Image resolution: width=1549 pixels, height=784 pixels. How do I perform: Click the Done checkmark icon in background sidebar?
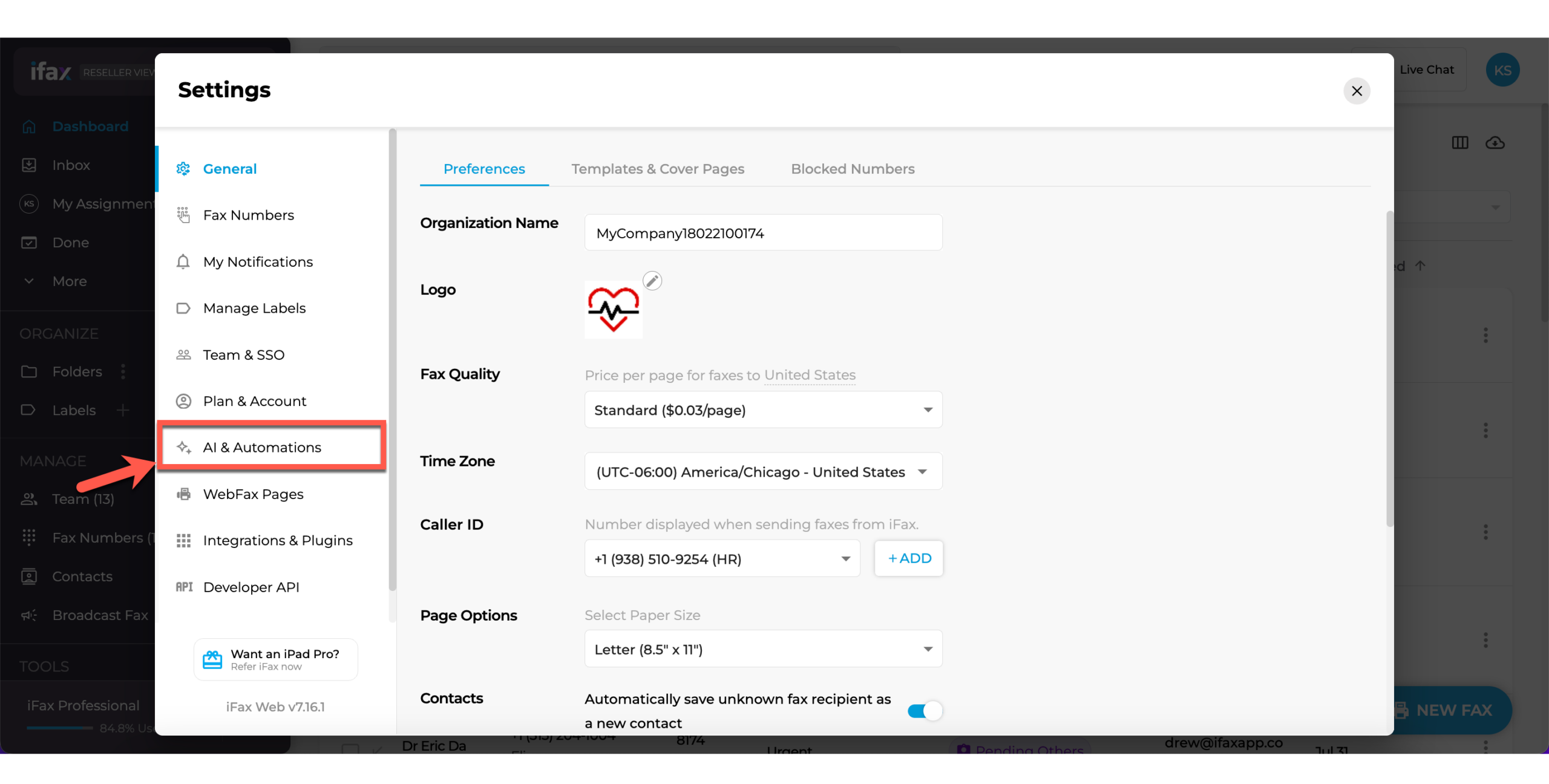tap(29, 243)
